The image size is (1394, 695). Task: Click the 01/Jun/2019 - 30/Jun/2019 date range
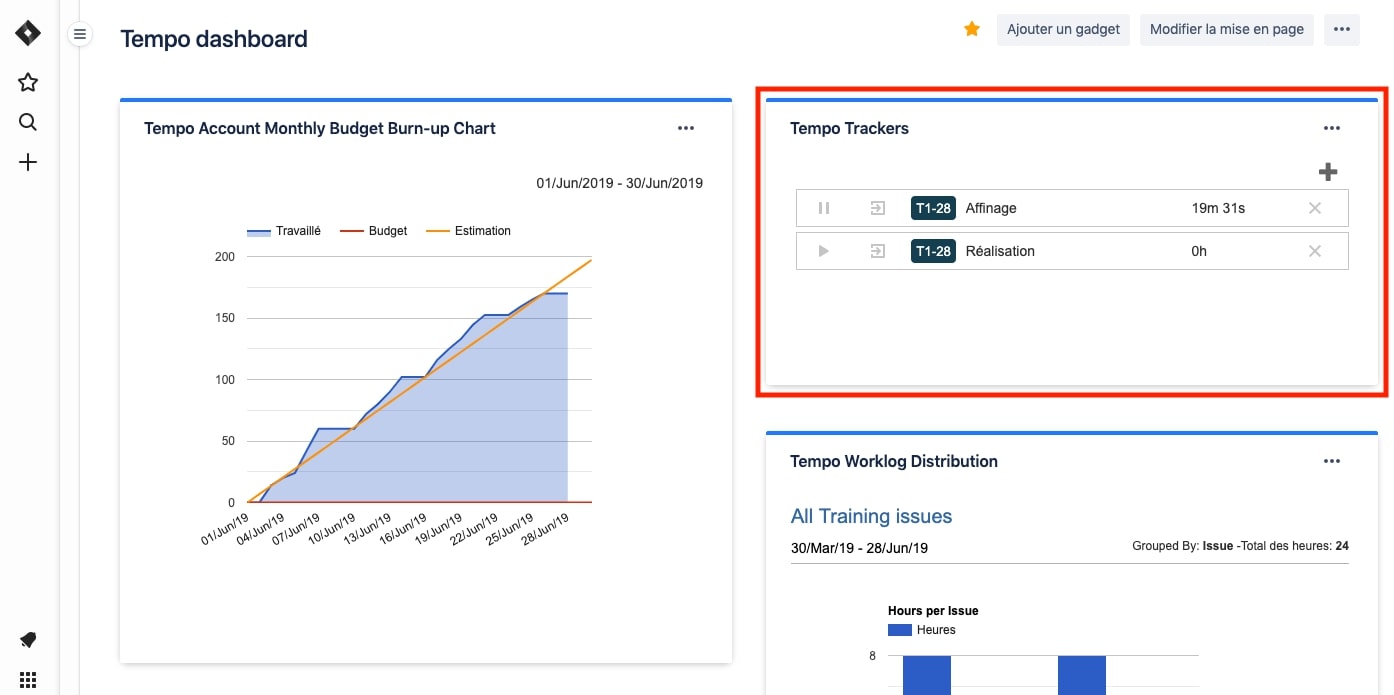tap(620, 183)
